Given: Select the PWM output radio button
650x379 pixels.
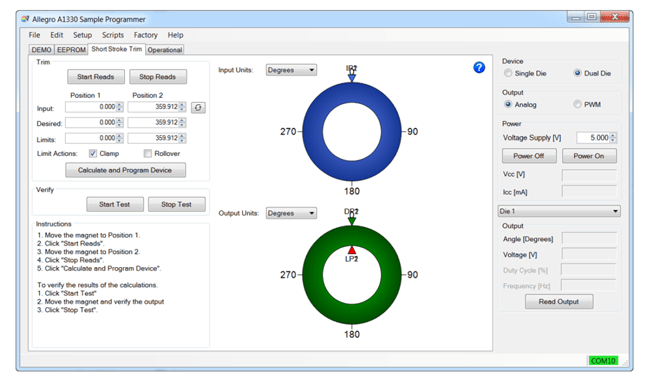Looking at the screenshot, I should (x=577, y=104).
